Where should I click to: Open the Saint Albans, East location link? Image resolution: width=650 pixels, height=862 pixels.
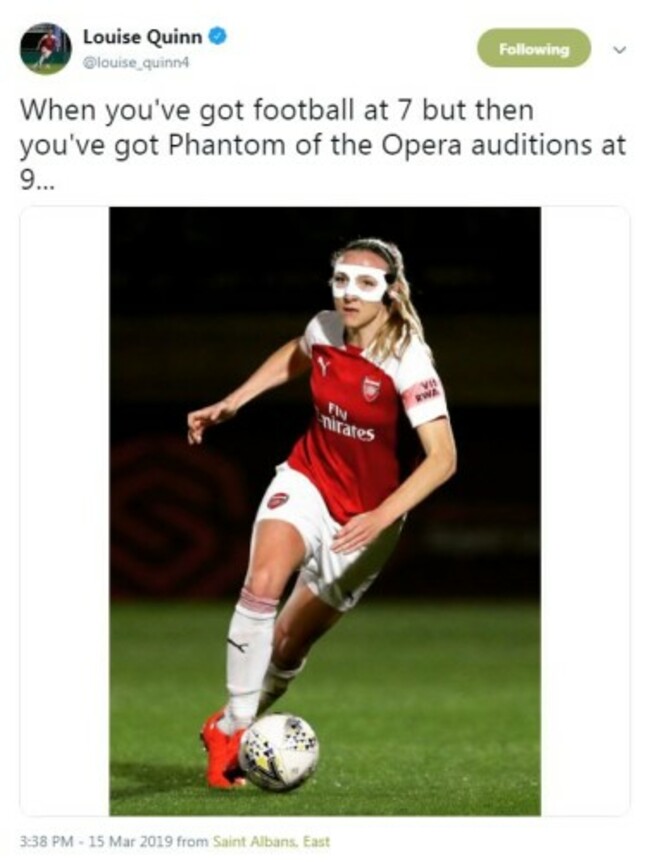coord(271,842)
